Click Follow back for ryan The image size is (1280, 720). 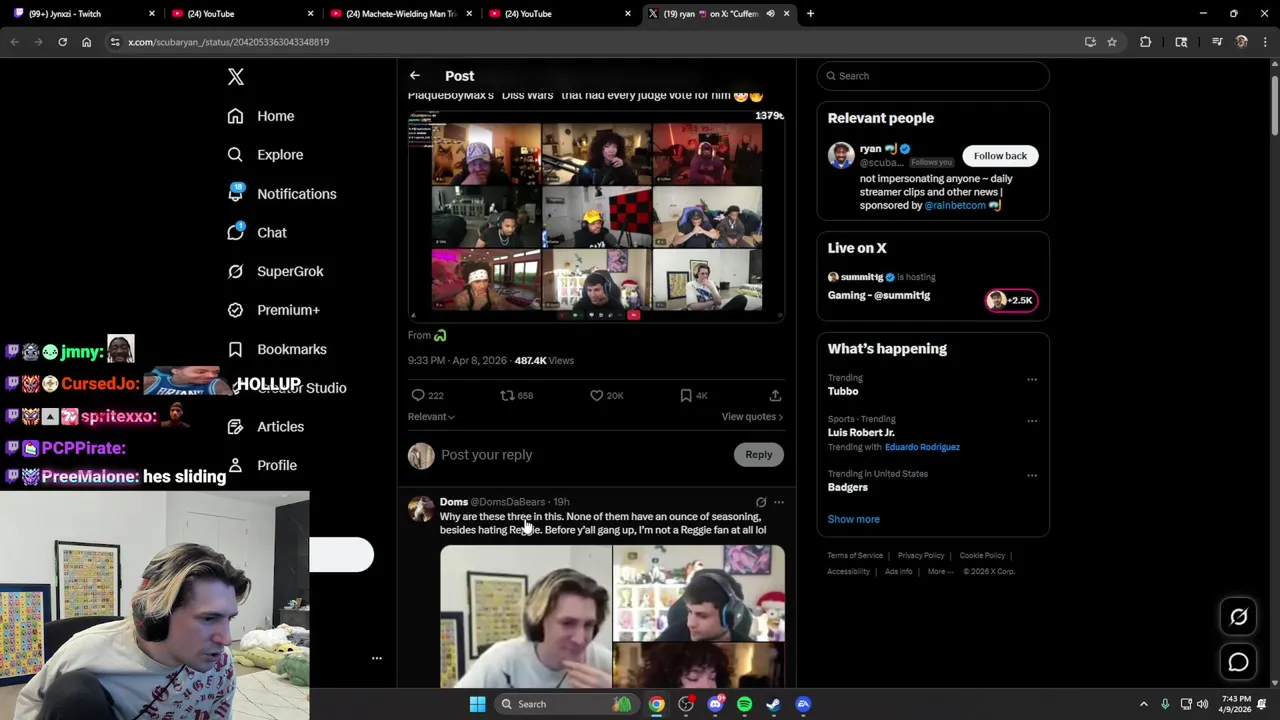tap(1000, 156)
